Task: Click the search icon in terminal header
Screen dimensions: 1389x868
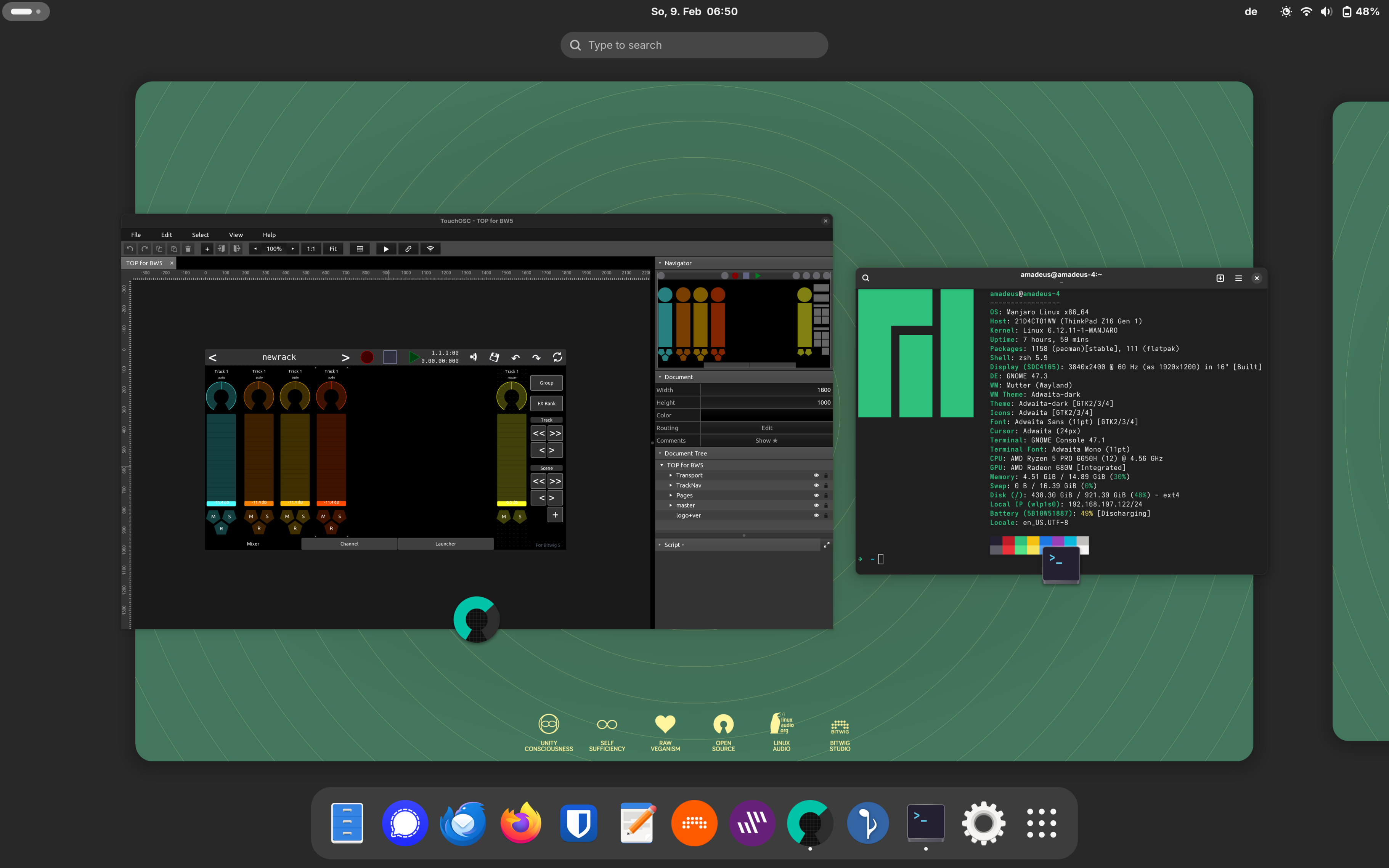Action: pos(866,278)
